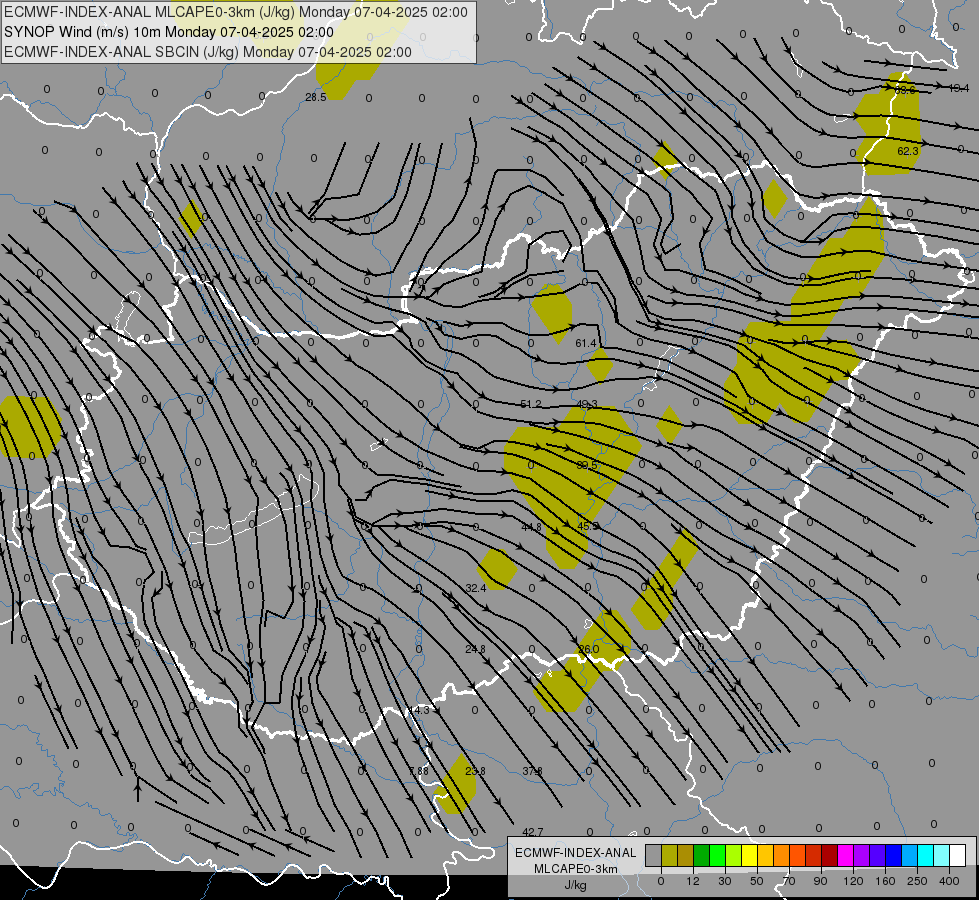This screenshot has height=900, width=979.
Task: Select the magenta legend swatch
Action: click(x=846, y=855)
